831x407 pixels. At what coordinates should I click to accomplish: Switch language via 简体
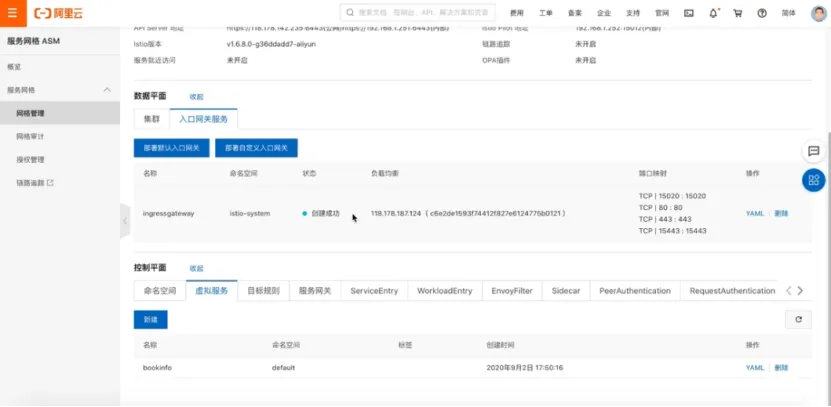click(x=789, y=13)
